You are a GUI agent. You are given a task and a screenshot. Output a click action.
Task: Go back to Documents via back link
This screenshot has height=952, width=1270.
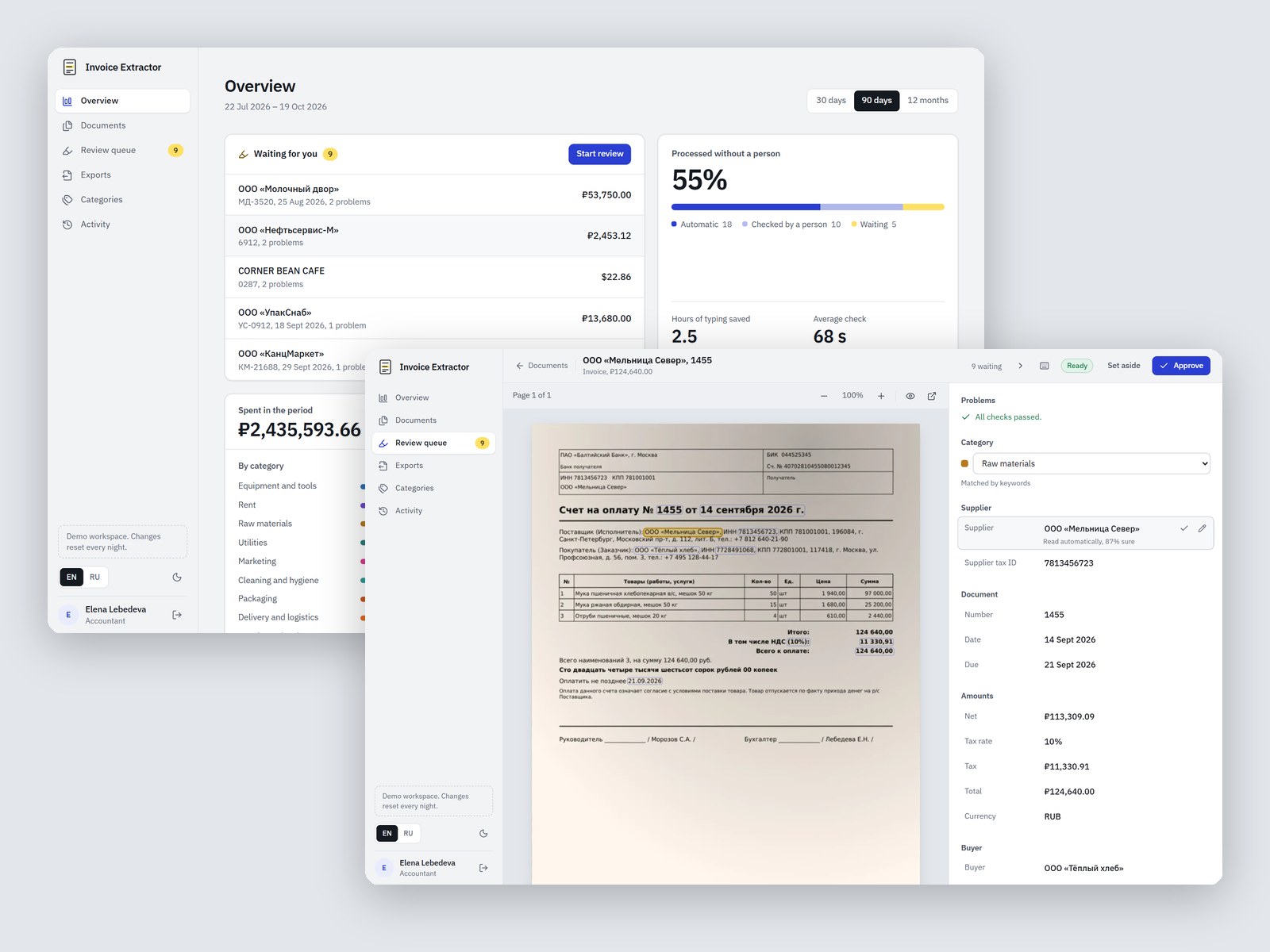[x=542, y=366]
